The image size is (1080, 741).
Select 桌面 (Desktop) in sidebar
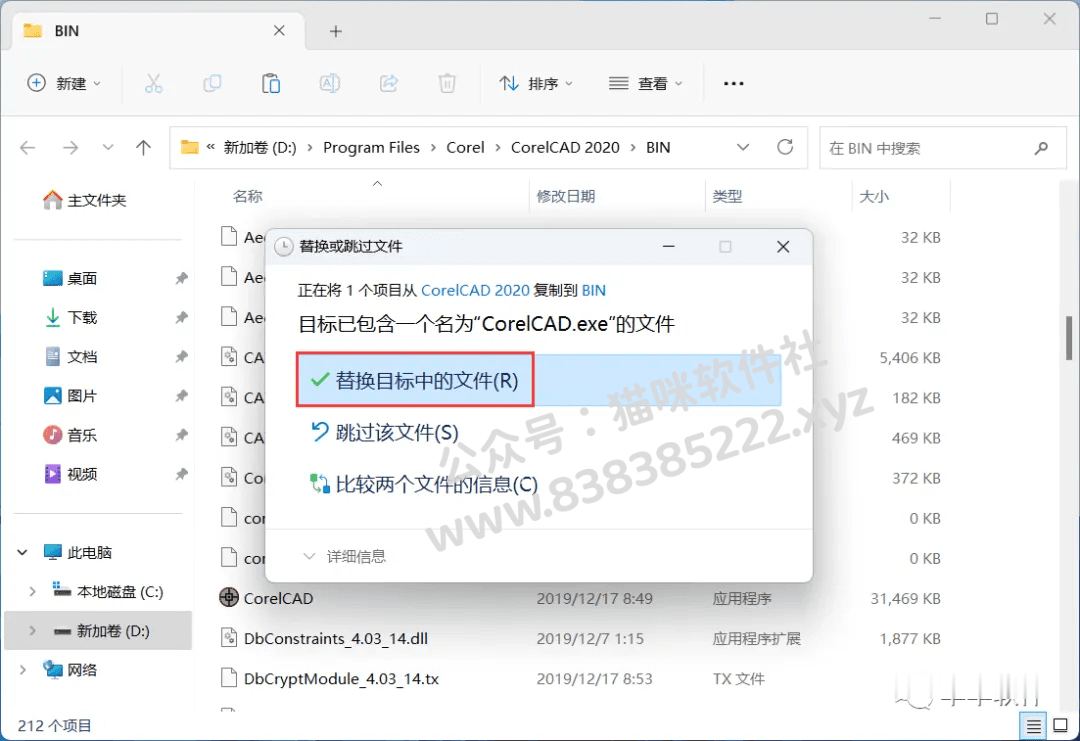[x=70, y=278]
